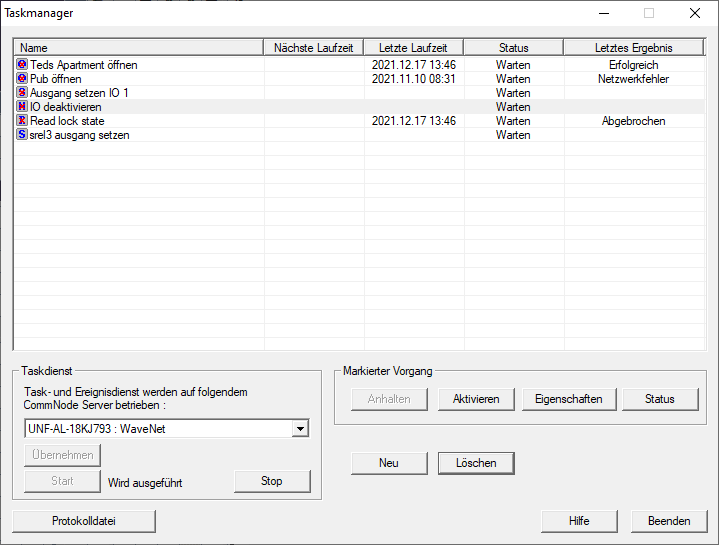The height and width of the screenshot is (545, 719).
Task: Sort by Letzte Laufzeit column header
Action: click(x=413, y=47)
